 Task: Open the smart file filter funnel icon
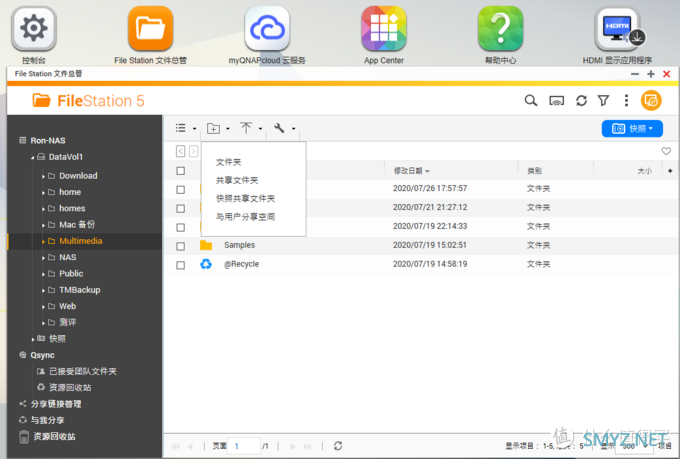(603, 101)
